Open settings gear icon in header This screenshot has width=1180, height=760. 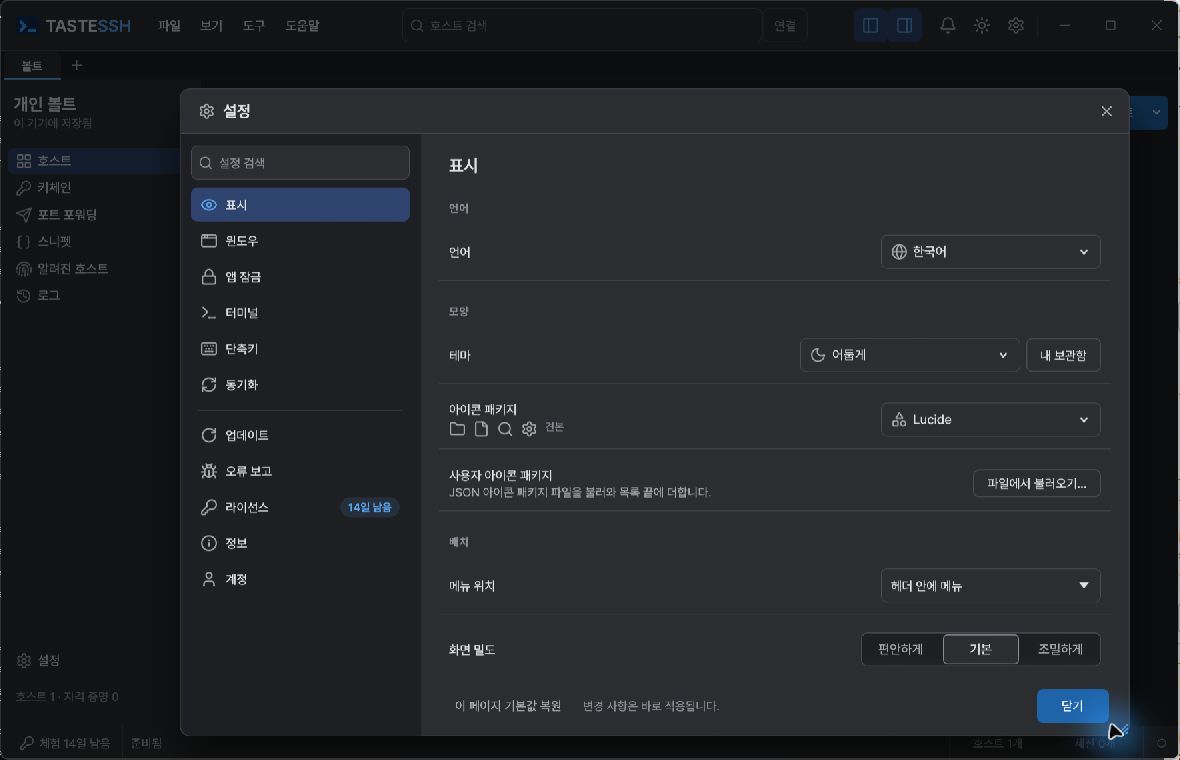(x=1016, y=26)
